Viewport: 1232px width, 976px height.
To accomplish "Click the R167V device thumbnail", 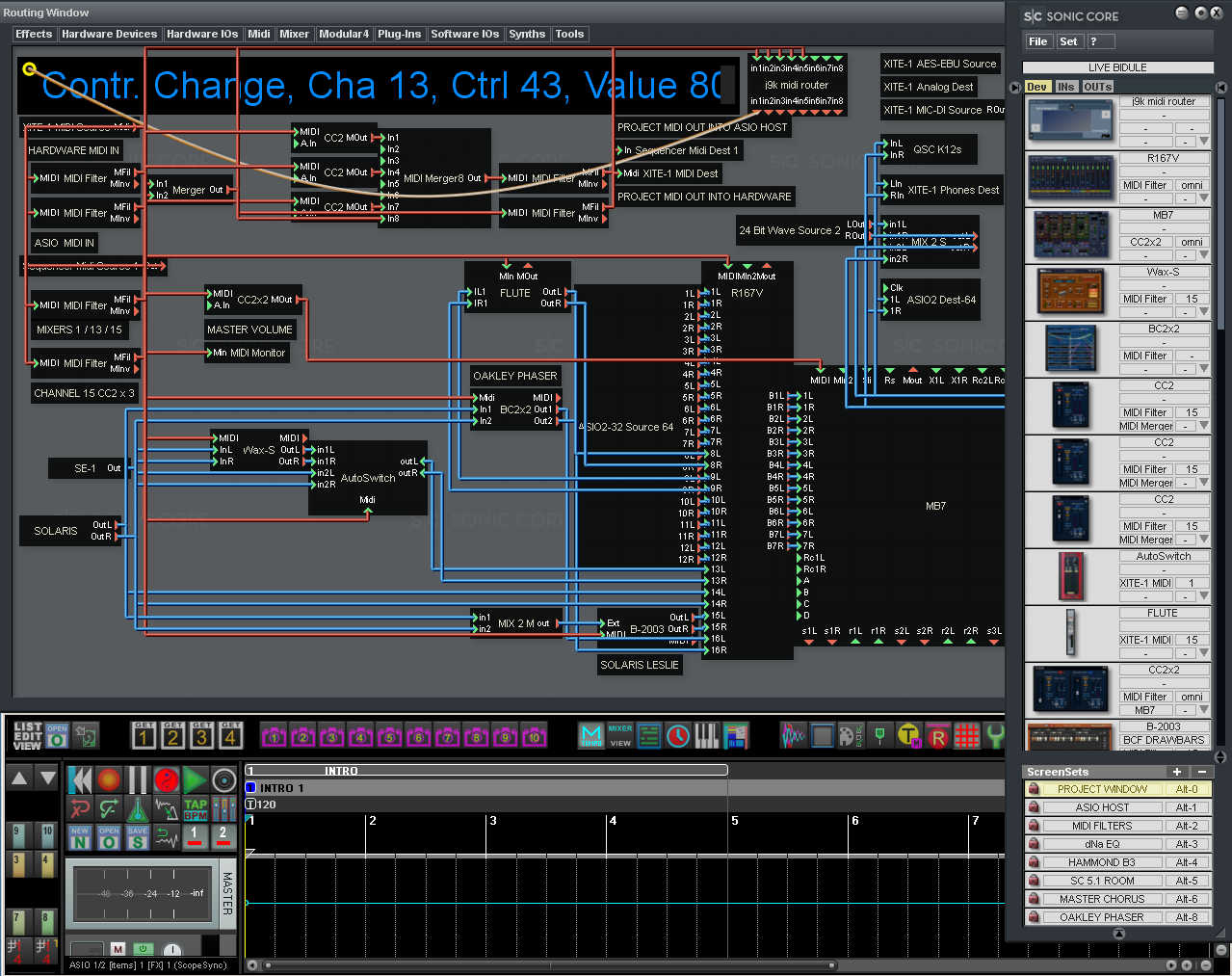I will click(1070, 179).
